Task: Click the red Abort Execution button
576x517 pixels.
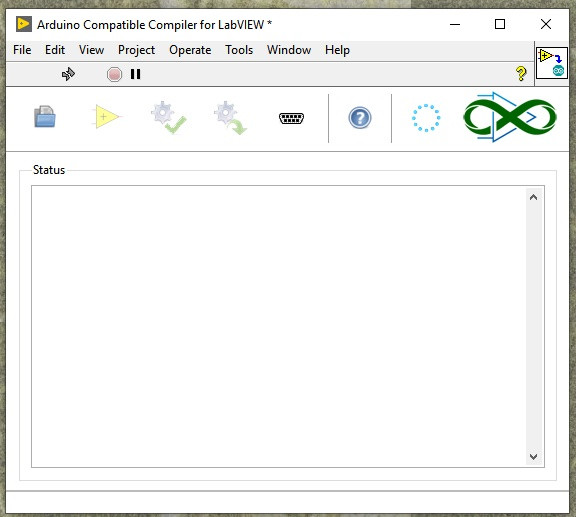Action: tap(114, 74)
